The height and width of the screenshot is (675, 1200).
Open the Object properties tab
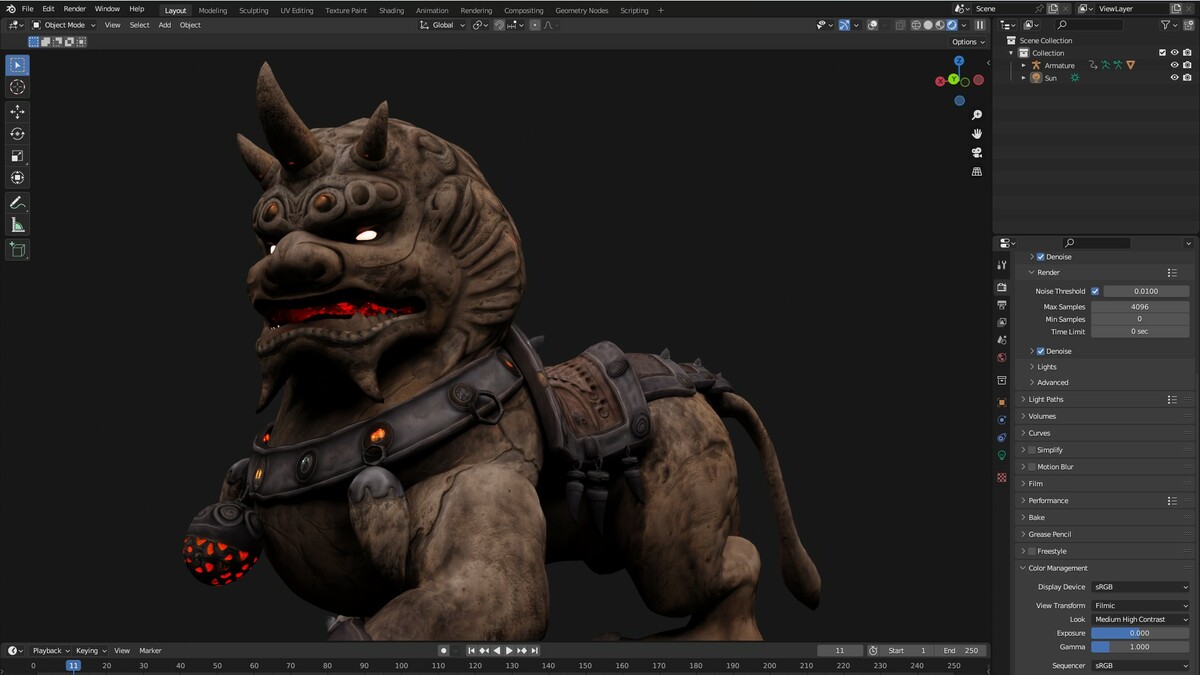coord(1002,402)
